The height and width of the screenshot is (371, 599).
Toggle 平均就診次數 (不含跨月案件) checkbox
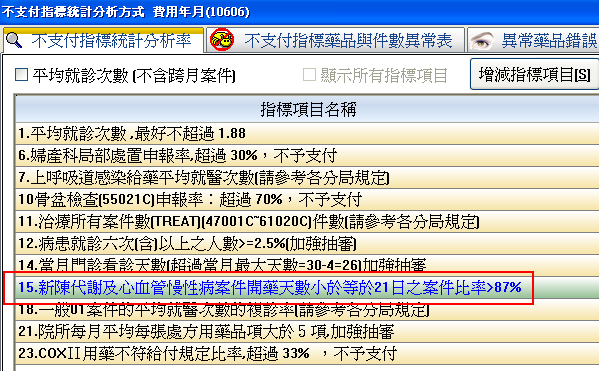[x=21, y=75]
